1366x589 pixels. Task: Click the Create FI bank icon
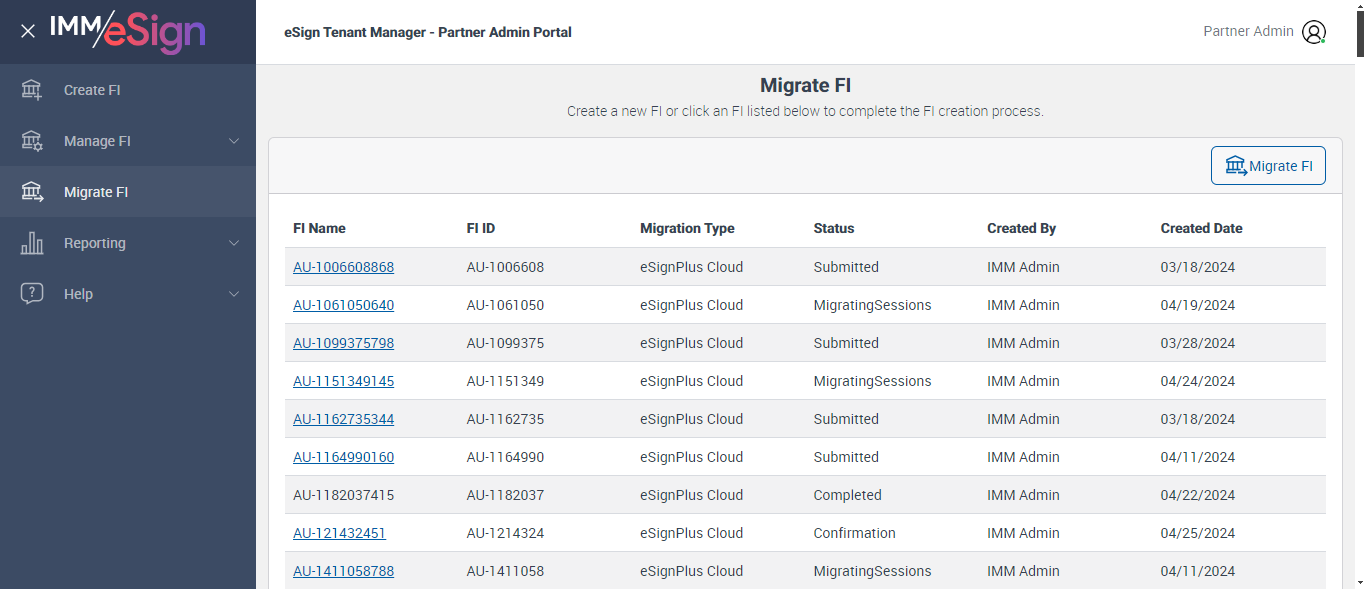pyautogui.click(x=32, y=90)
